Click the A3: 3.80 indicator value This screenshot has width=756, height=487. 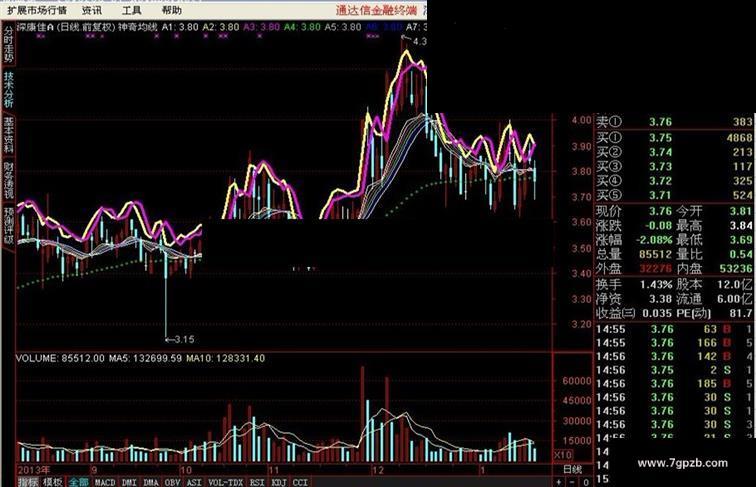click(x=261, y=27)
